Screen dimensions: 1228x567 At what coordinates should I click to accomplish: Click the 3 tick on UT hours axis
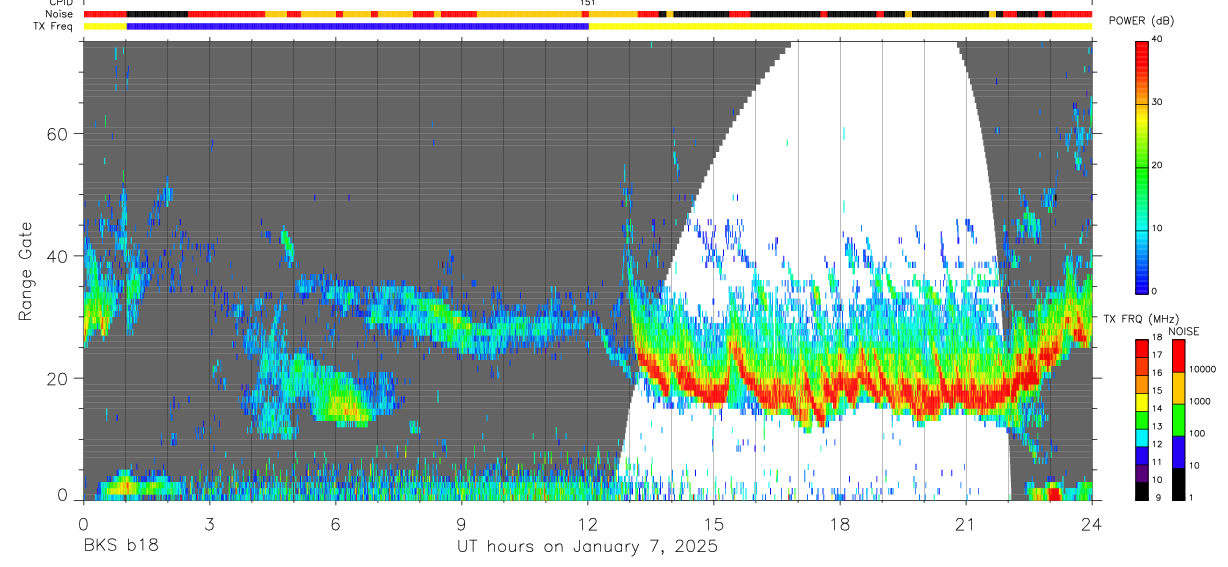click(x=209, y=523)
